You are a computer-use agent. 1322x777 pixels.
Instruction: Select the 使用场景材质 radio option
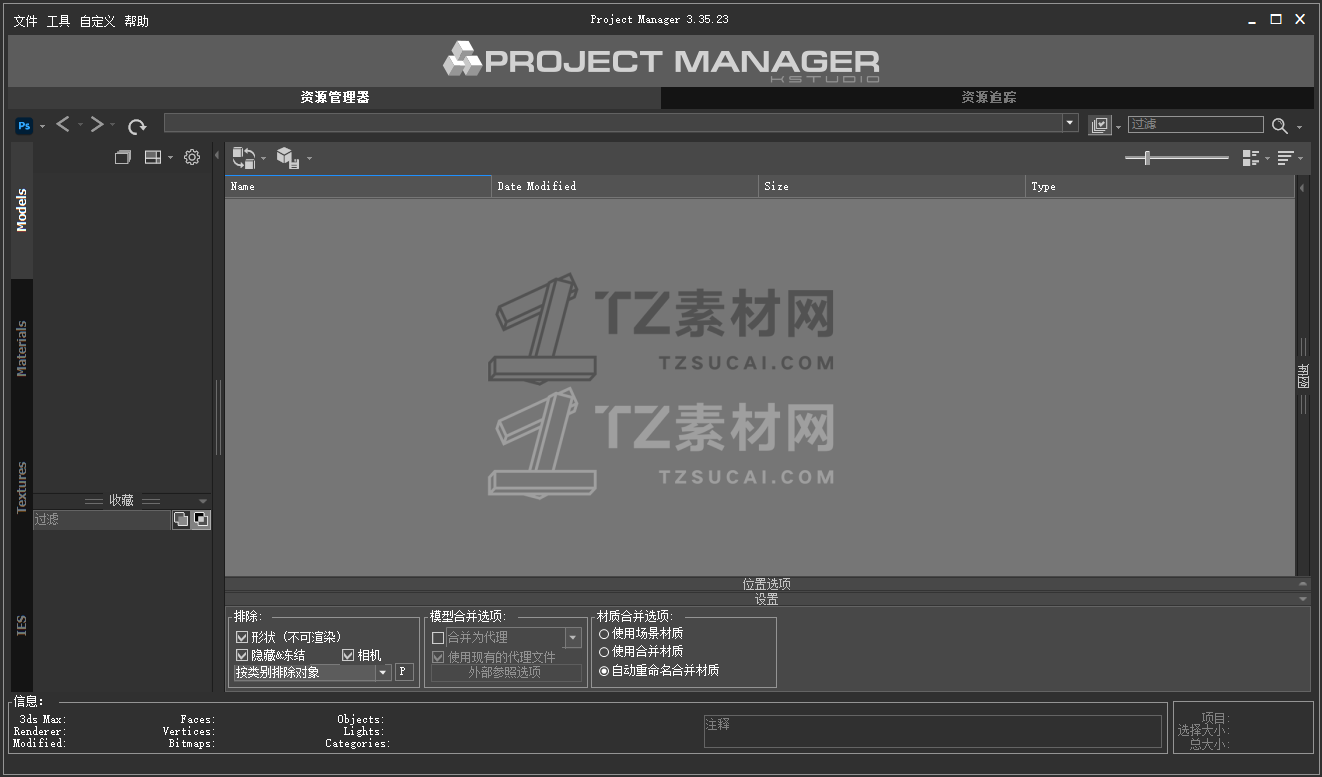(x=602, y=635)
